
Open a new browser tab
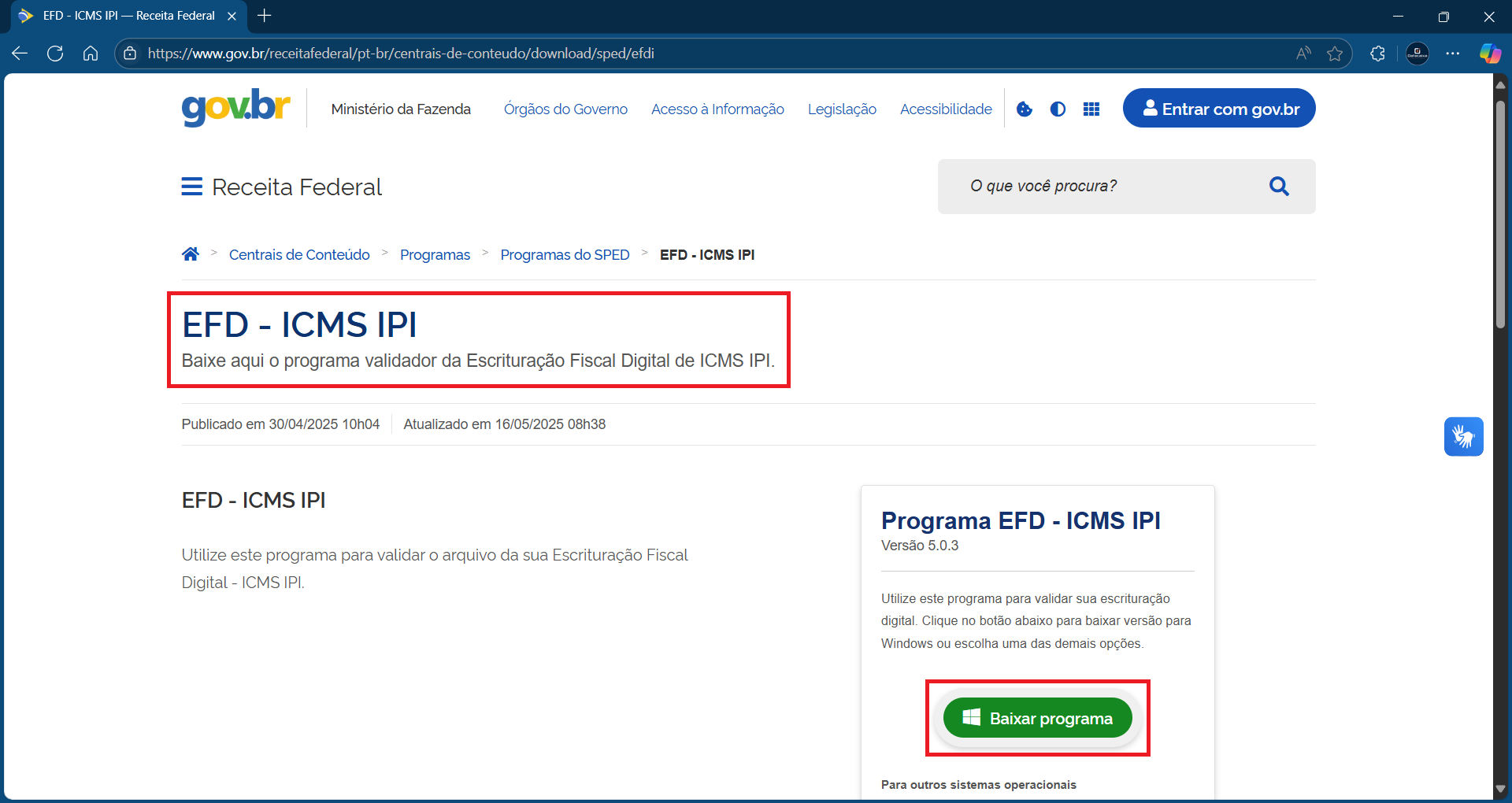click(x=265, y=16)
